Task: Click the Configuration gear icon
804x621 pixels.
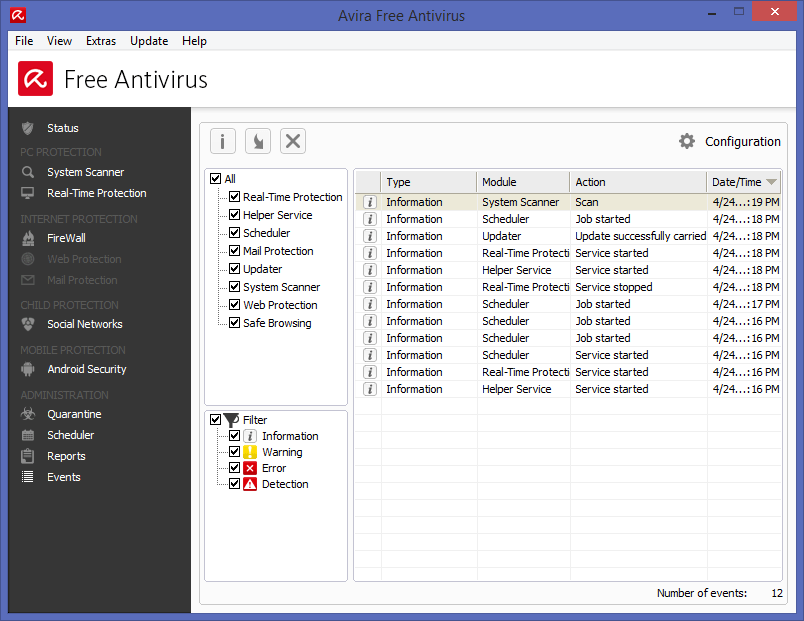Action: click(687, 141)
